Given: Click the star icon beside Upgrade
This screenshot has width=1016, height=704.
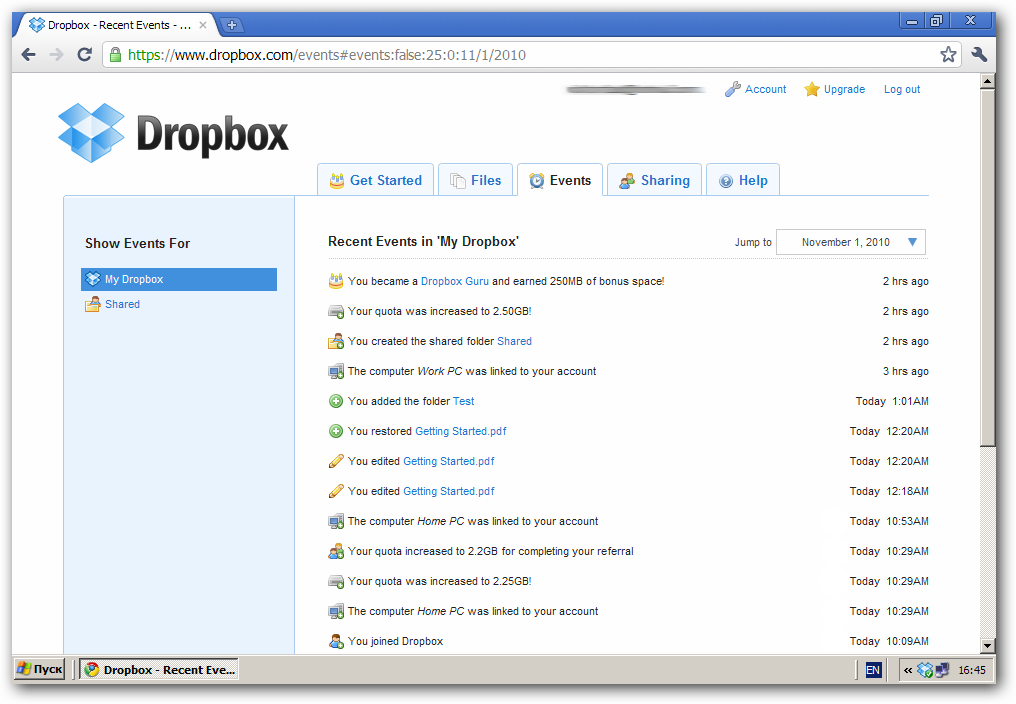Looking at the screenshot, I should coord(812,89).
